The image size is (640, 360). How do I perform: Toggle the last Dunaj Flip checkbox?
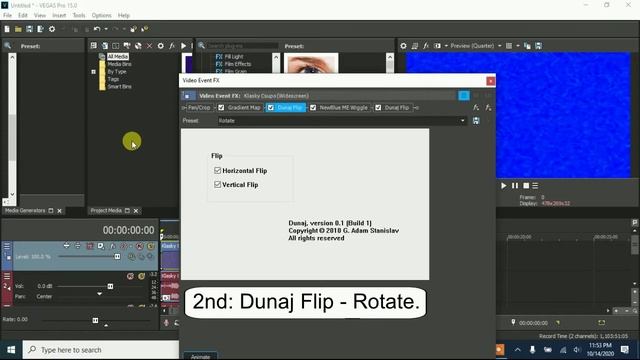pos(378,108)
